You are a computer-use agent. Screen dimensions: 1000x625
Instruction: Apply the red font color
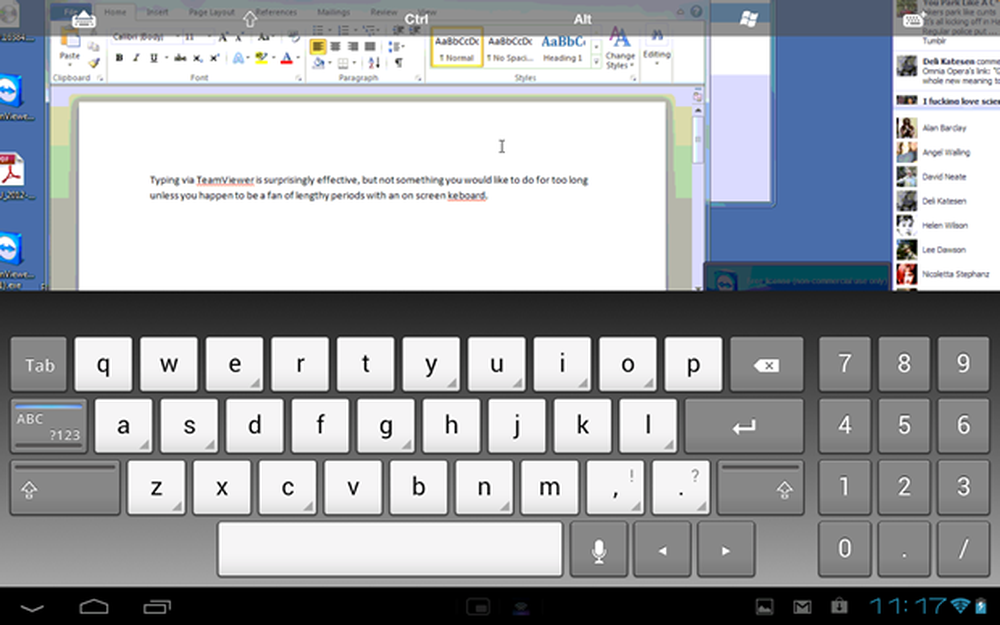pyautogui.click(x=286, y=58)
